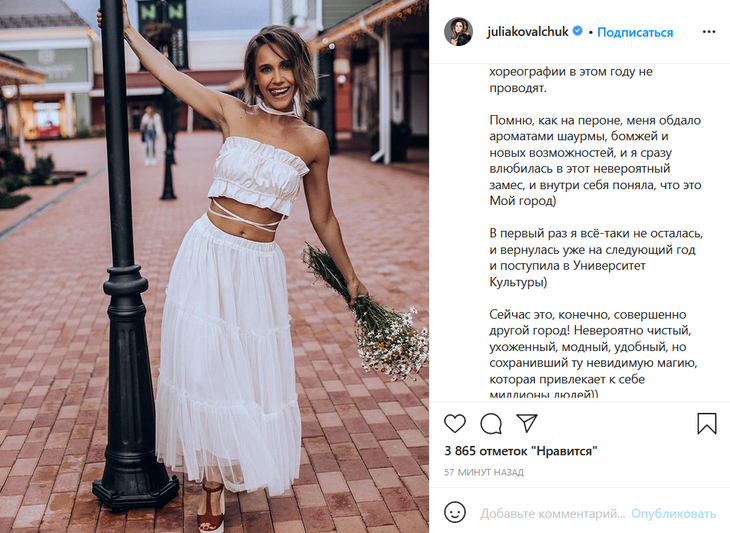This screenshot has width=730, height=533.
Task: Save post with bookmark icon
Action: click(x=706, y=424)
